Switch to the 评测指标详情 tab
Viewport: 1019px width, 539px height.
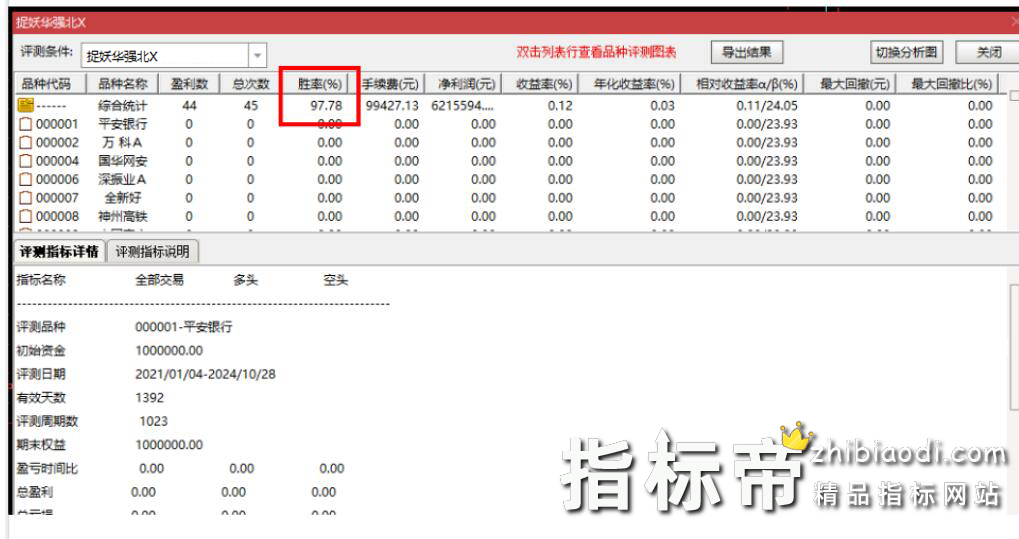pos(59,252)
